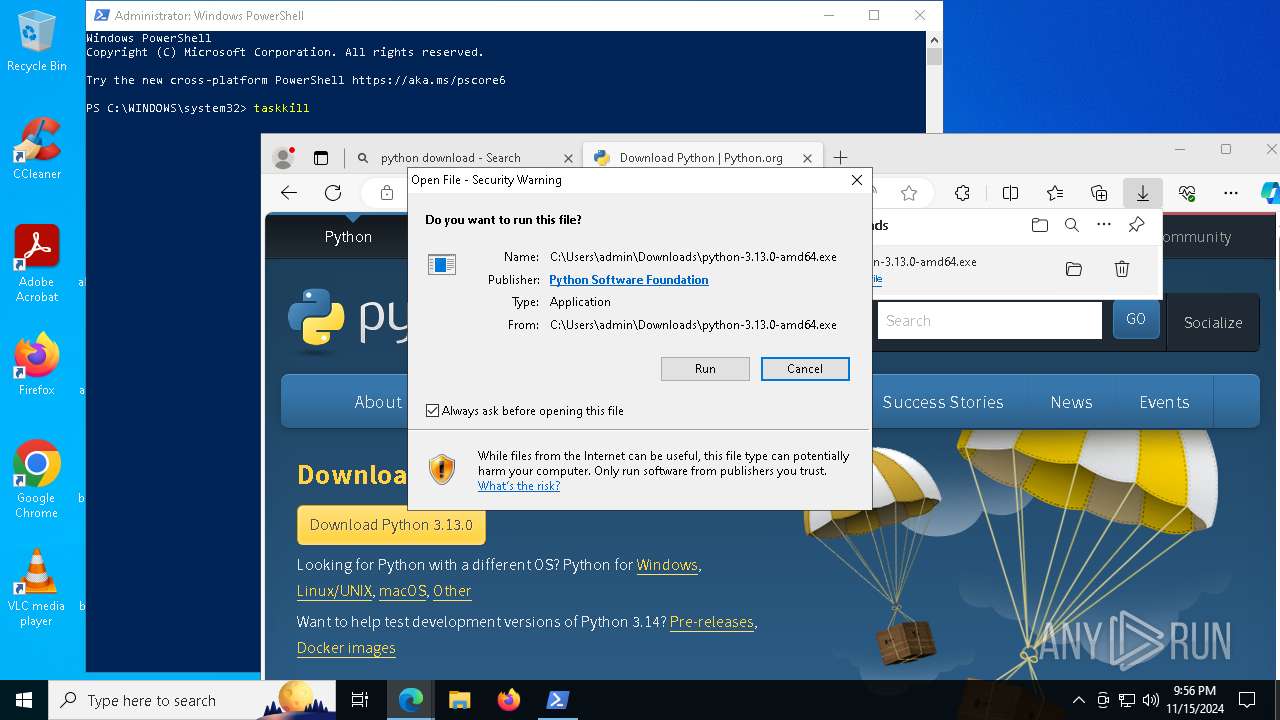
Task: Select Download Python | Python.org tab
Action: (x=701, y=158)
